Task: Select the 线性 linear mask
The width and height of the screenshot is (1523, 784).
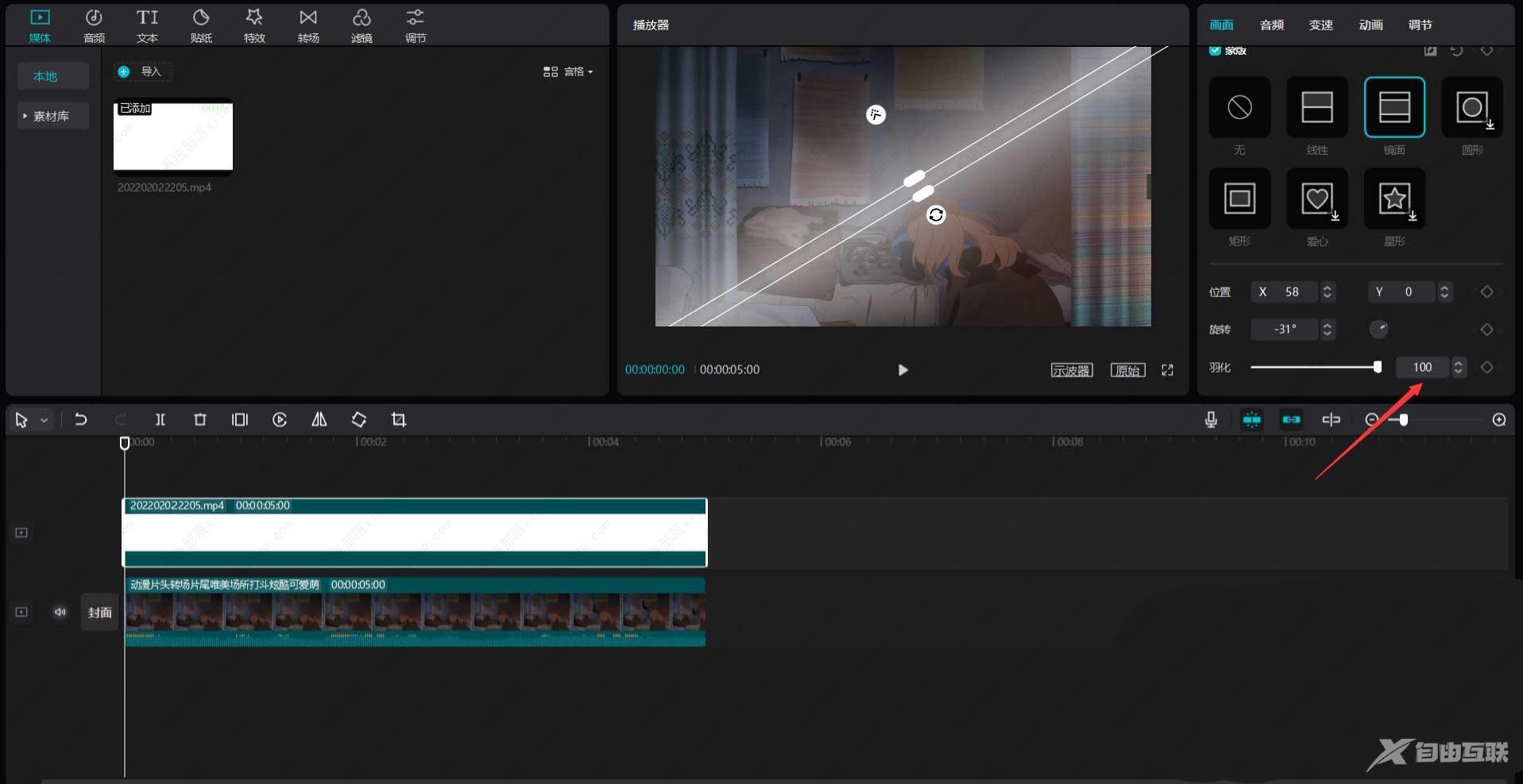Action: coord(1316,107)
